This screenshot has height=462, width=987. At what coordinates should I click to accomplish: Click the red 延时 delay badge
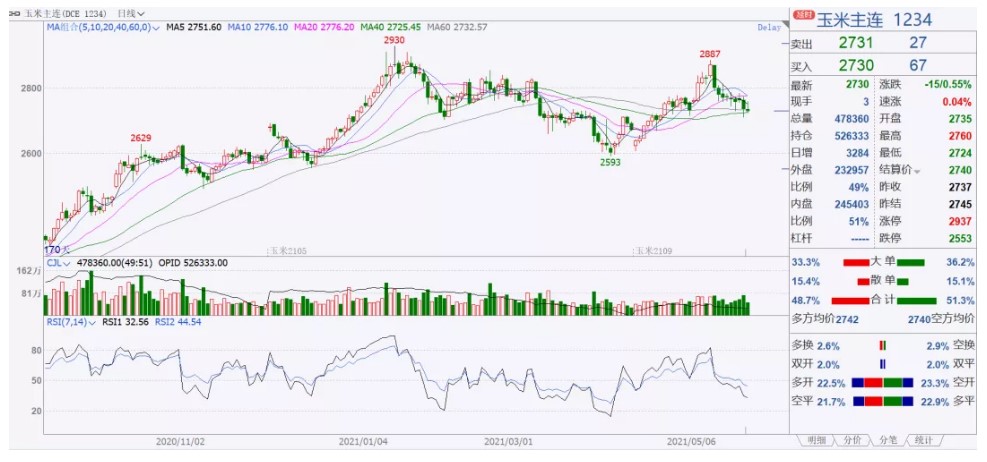point(804,16)
